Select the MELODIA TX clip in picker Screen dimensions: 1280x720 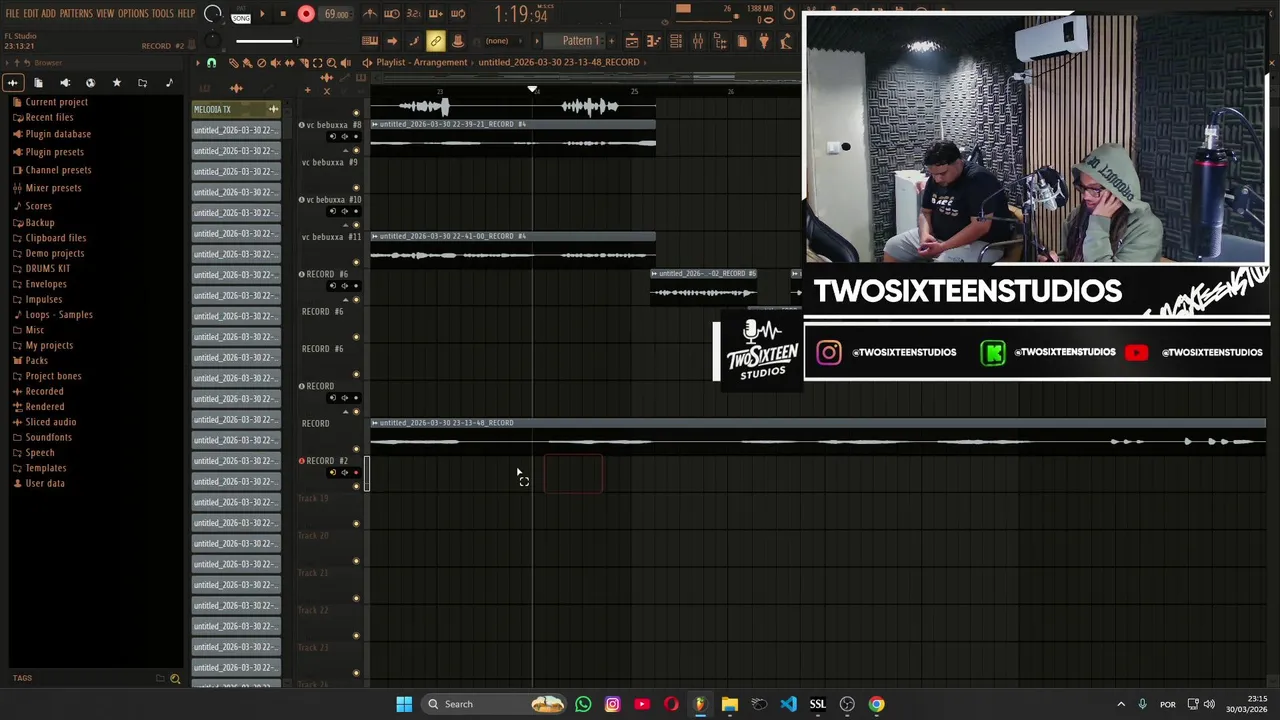coord(236,109)
